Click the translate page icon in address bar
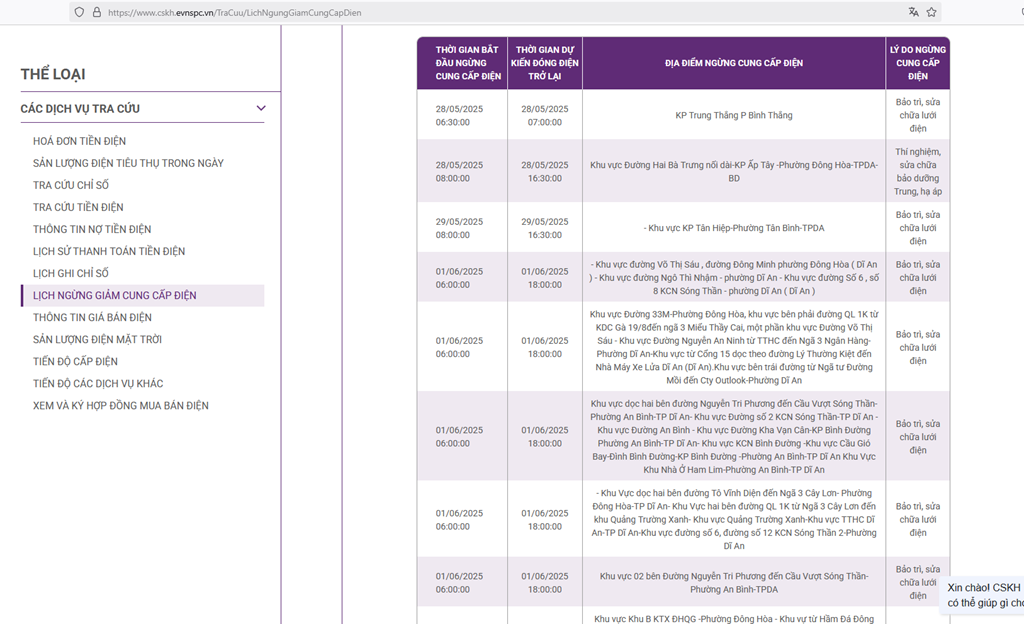This screenshot has height=624, width=1024. click(x=913, y=12)
